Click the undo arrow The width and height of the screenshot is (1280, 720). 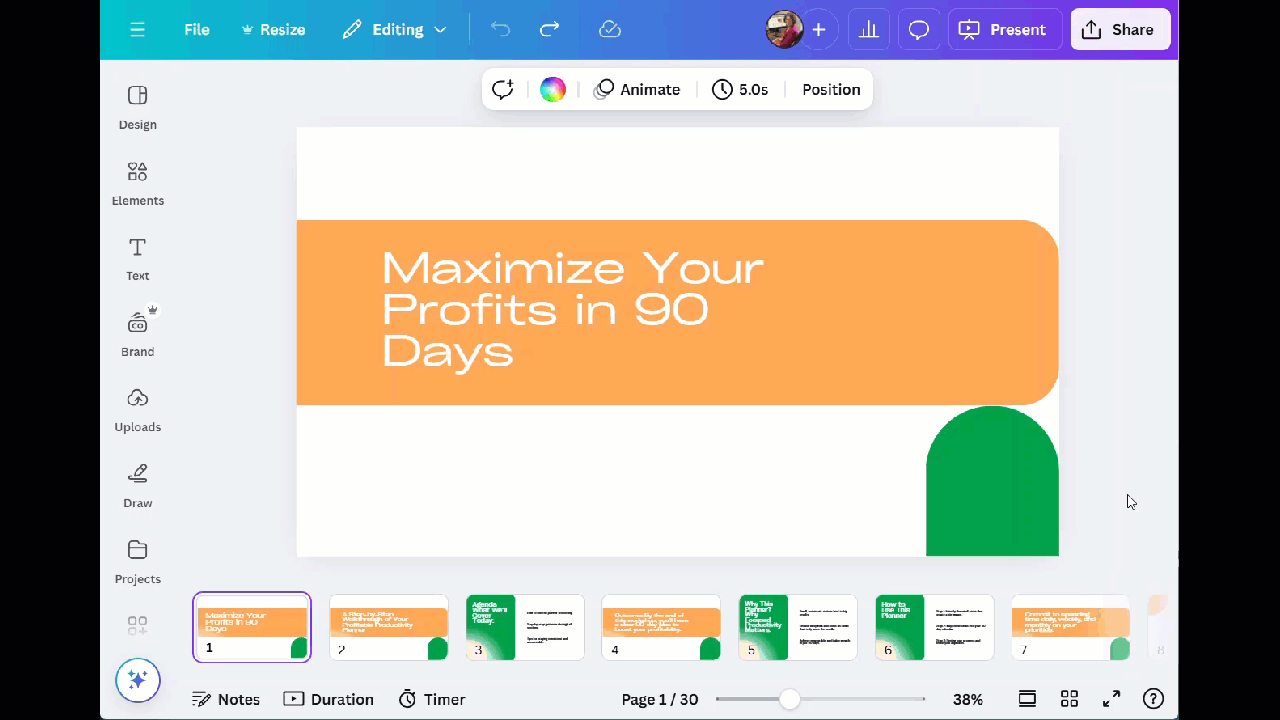(500, 30)
